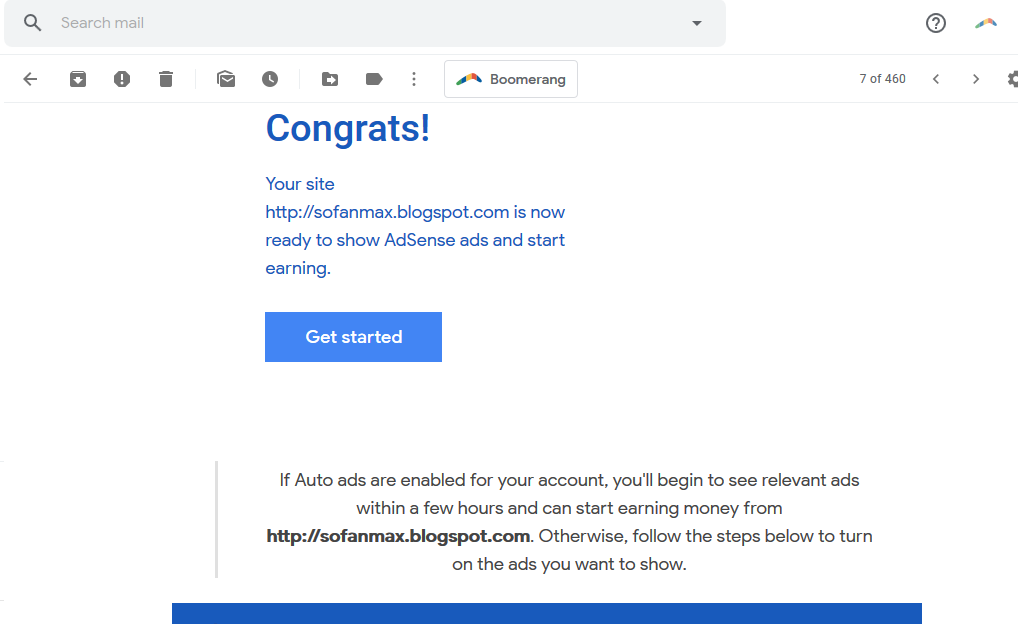Show search options dropdown arrow

[697, 23]
